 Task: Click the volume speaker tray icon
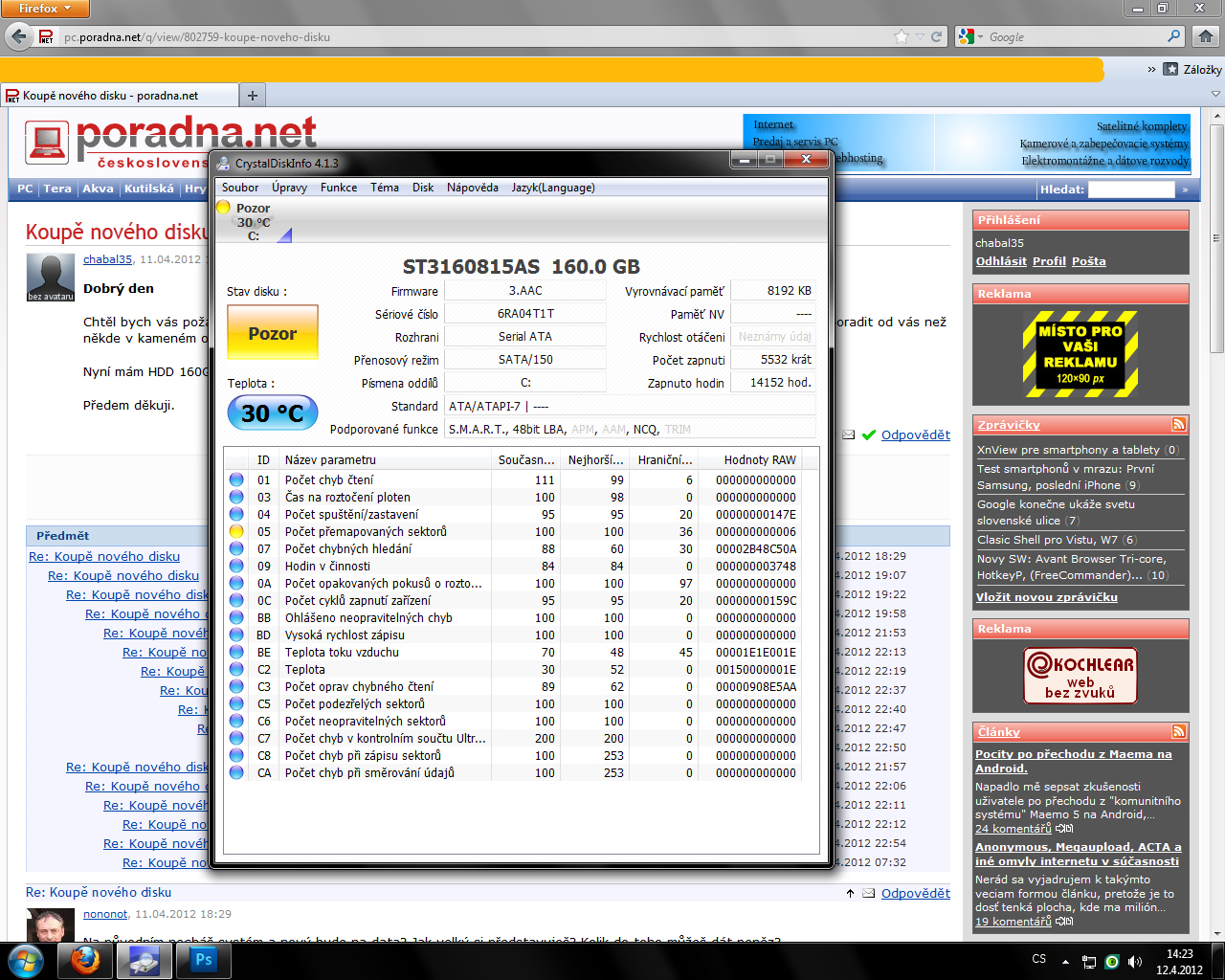click(1134, 961)
